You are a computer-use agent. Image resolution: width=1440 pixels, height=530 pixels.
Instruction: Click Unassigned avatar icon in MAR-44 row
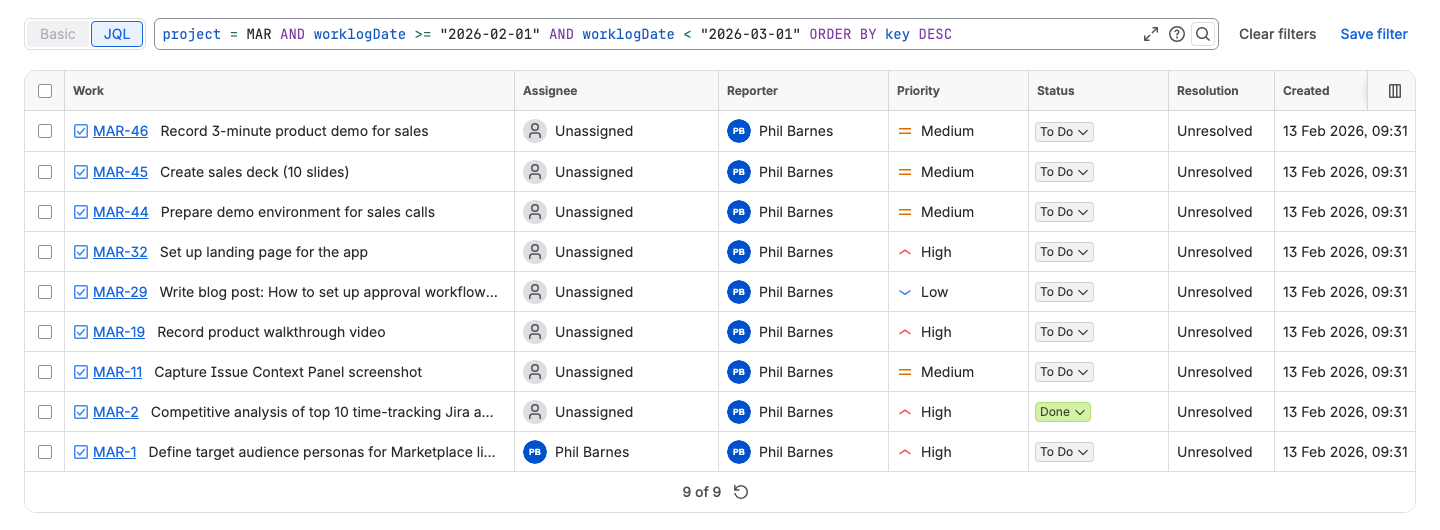pyautogui.click(x=535, y=212)
